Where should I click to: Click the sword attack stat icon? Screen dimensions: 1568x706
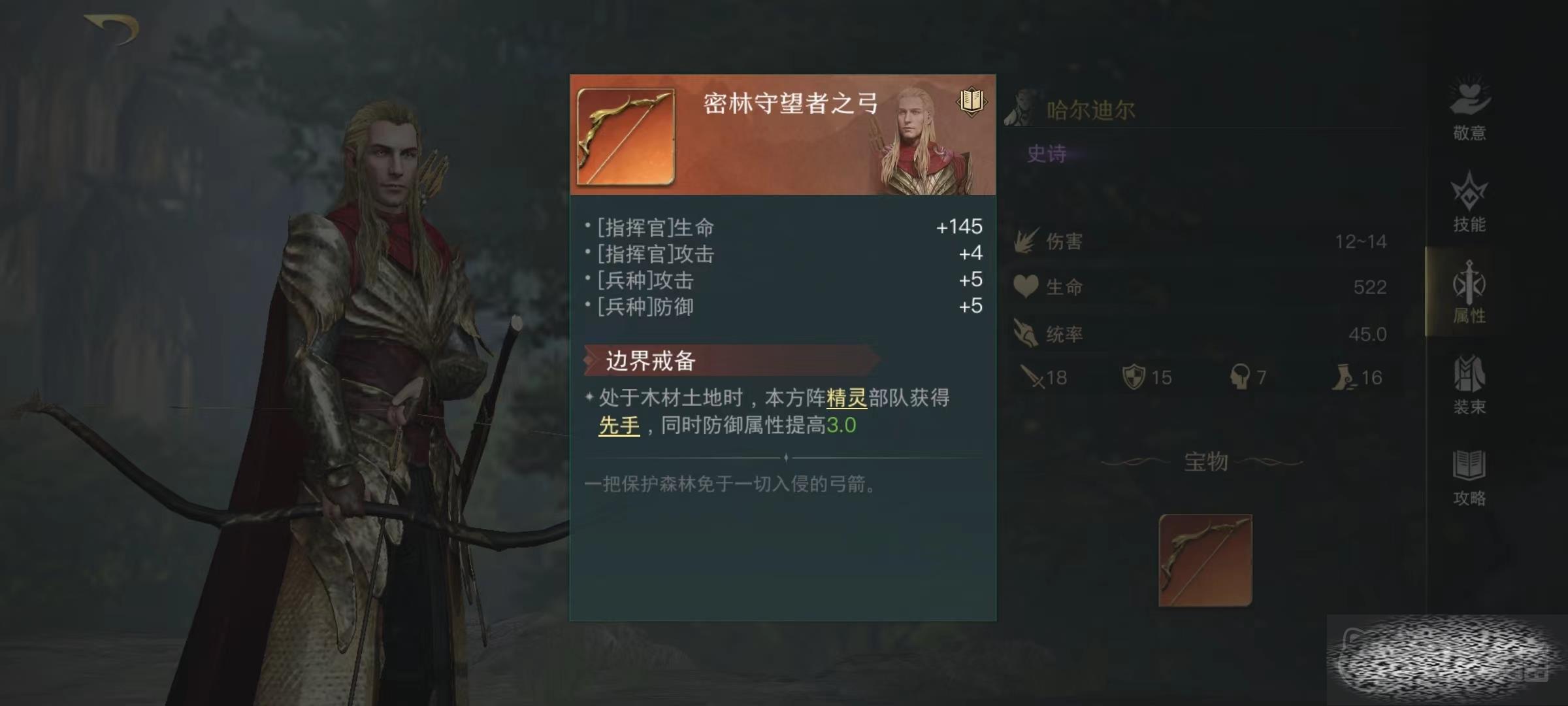pos(1032,377)
